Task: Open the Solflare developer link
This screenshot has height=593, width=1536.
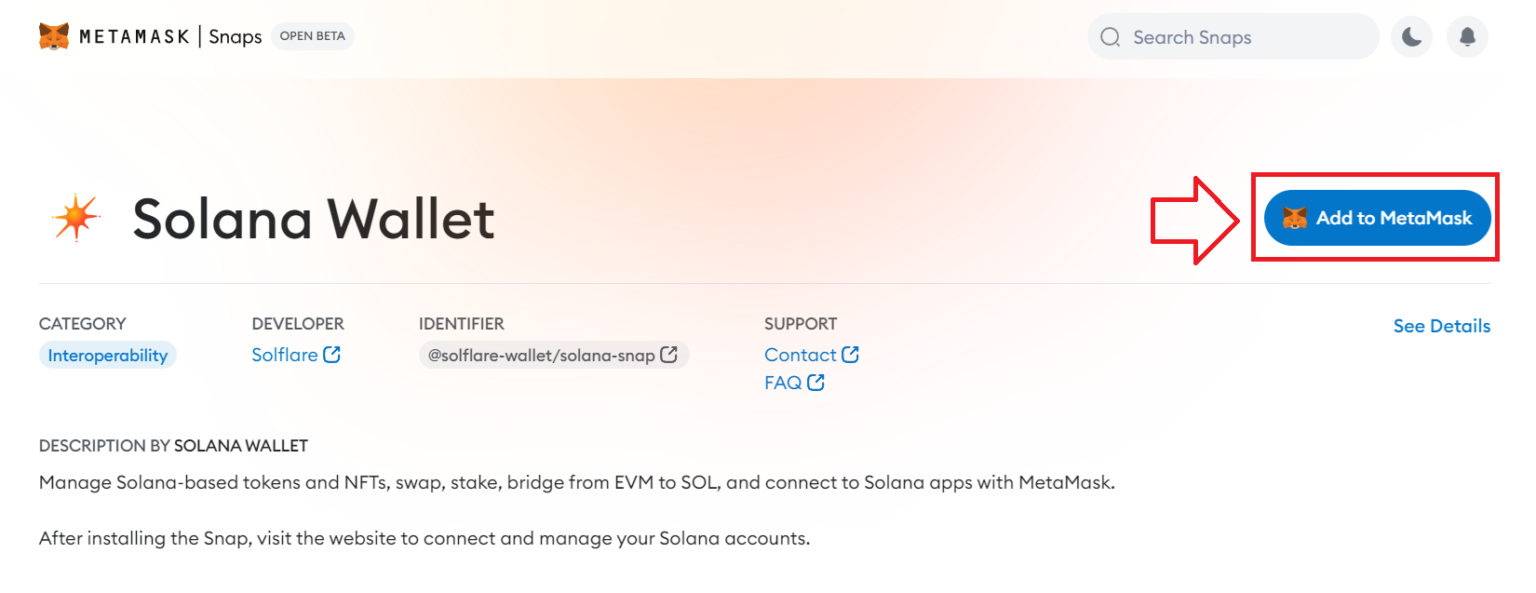Action: pos(283,354)
